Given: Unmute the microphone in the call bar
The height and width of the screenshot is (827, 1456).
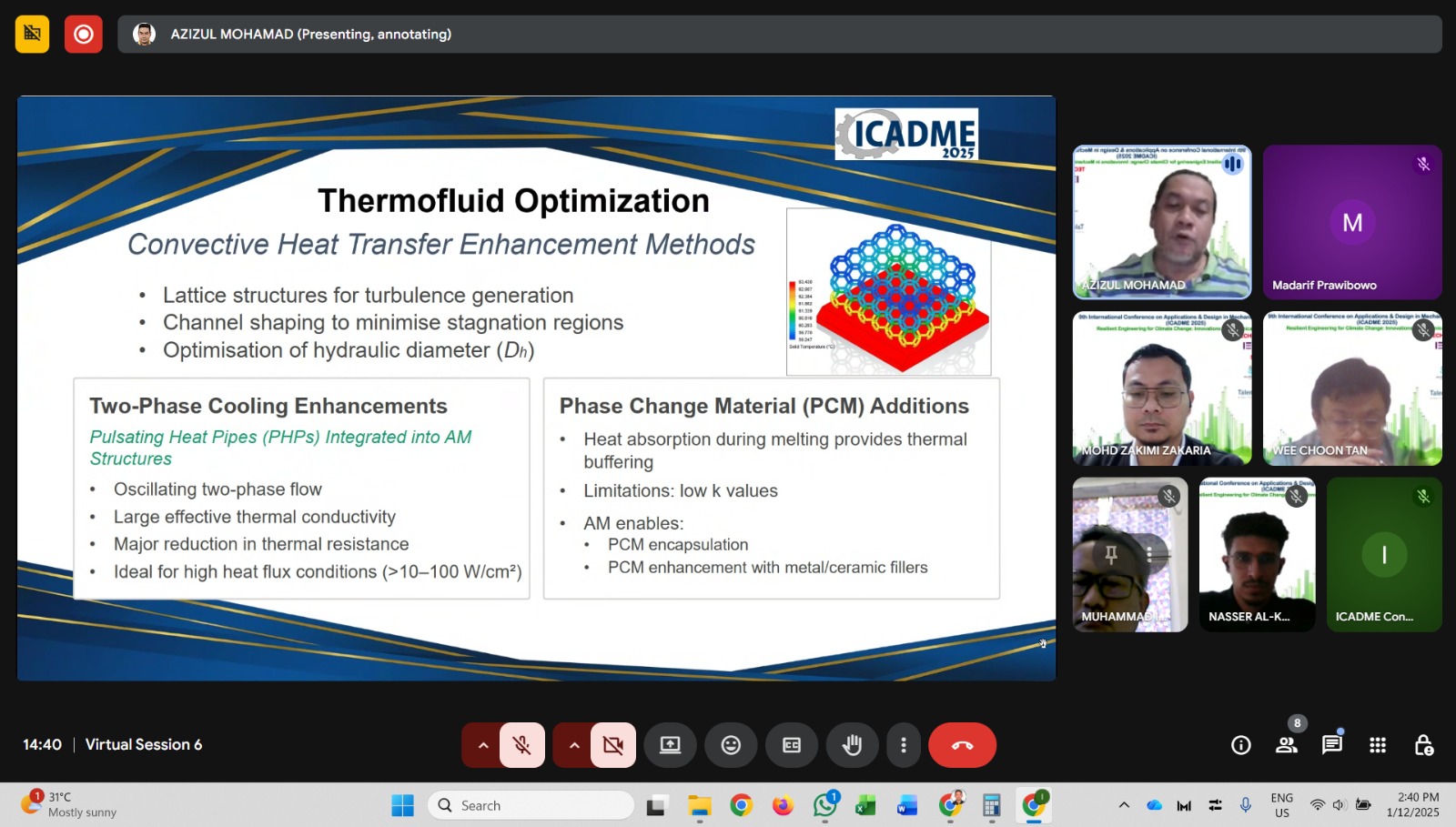Looking at the screenshot, I should tap(522, 745).
